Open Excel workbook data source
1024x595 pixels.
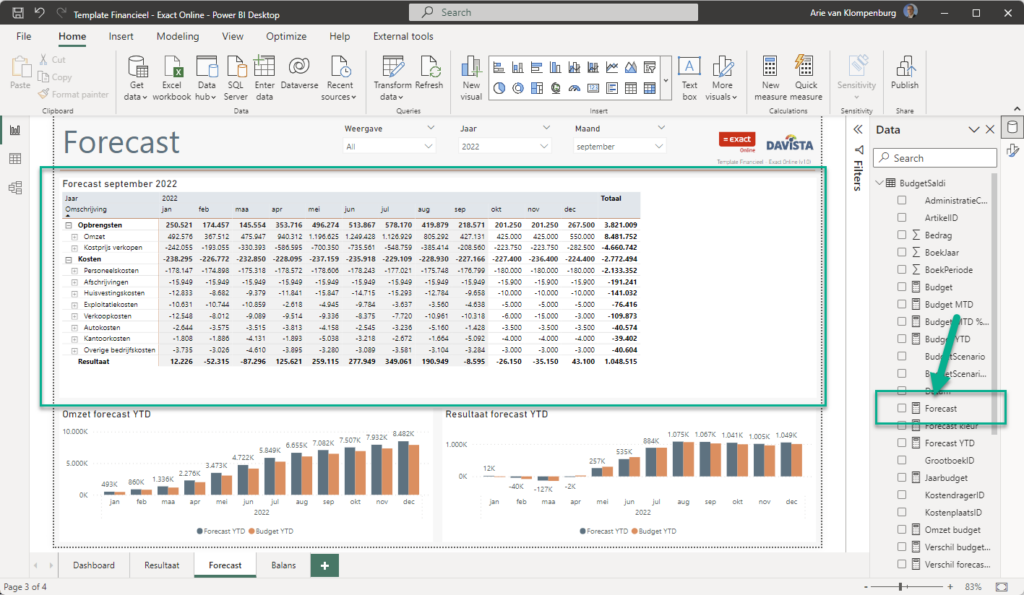pyautogui.click(x=172, y=74)
